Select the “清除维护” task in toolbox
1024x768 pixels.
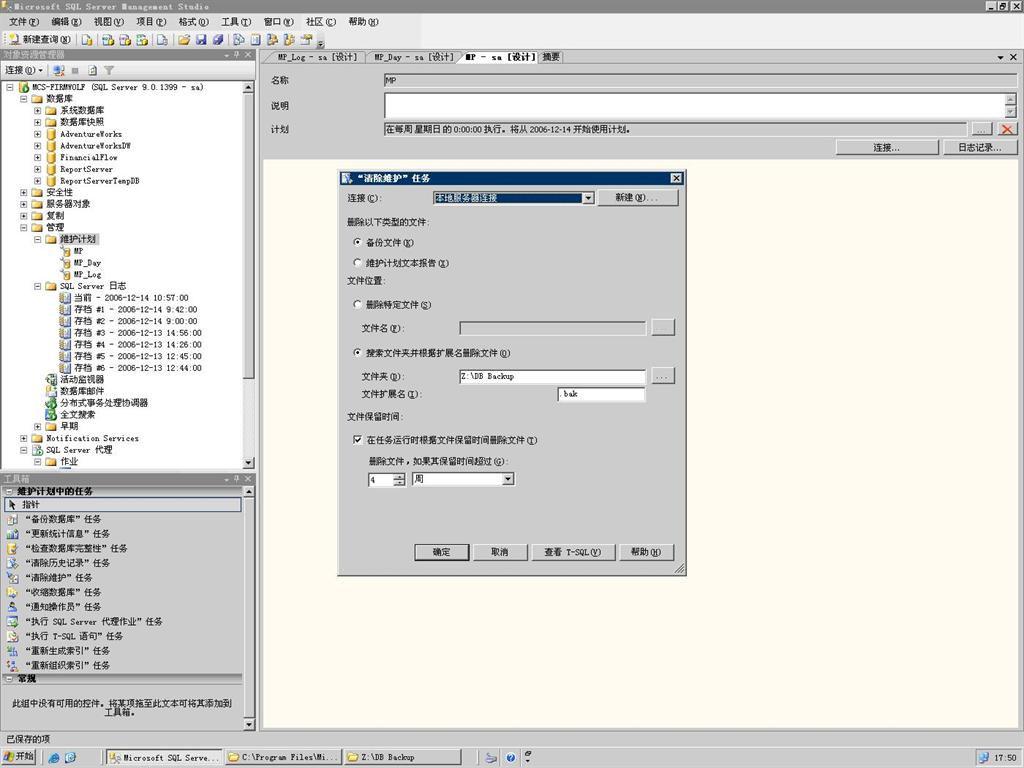[59, 577]
